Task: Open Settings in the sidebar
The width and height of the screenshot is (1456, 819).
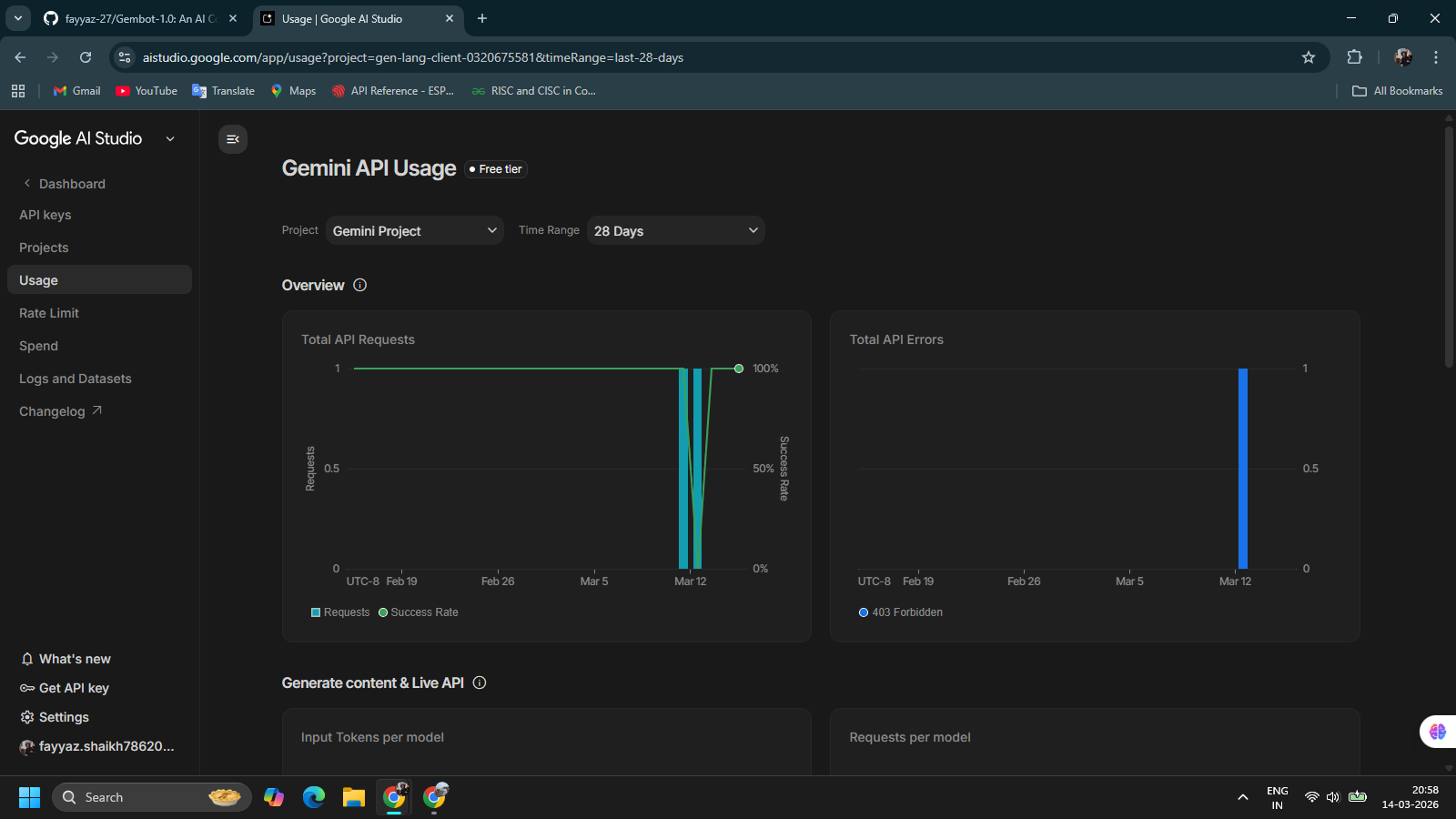Action: point(64,717)
